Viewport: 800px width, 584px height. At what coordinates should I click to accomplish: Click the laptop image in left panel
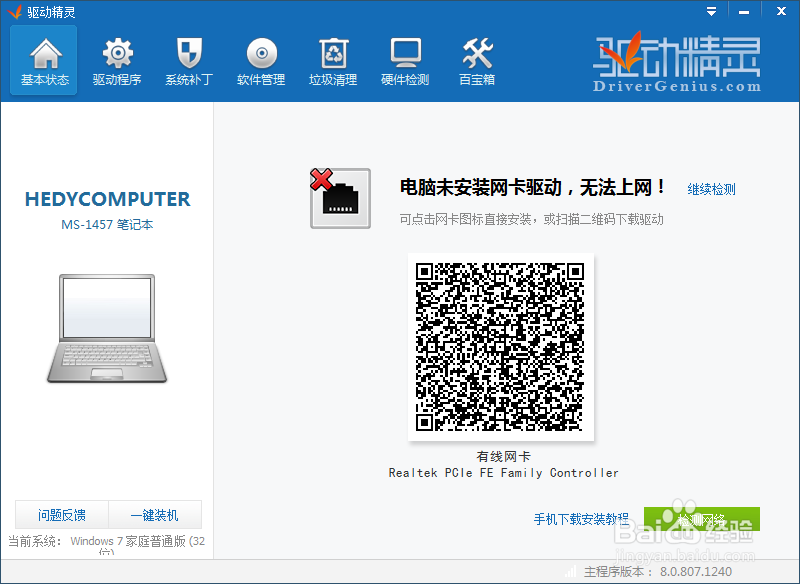coord(107,328)
